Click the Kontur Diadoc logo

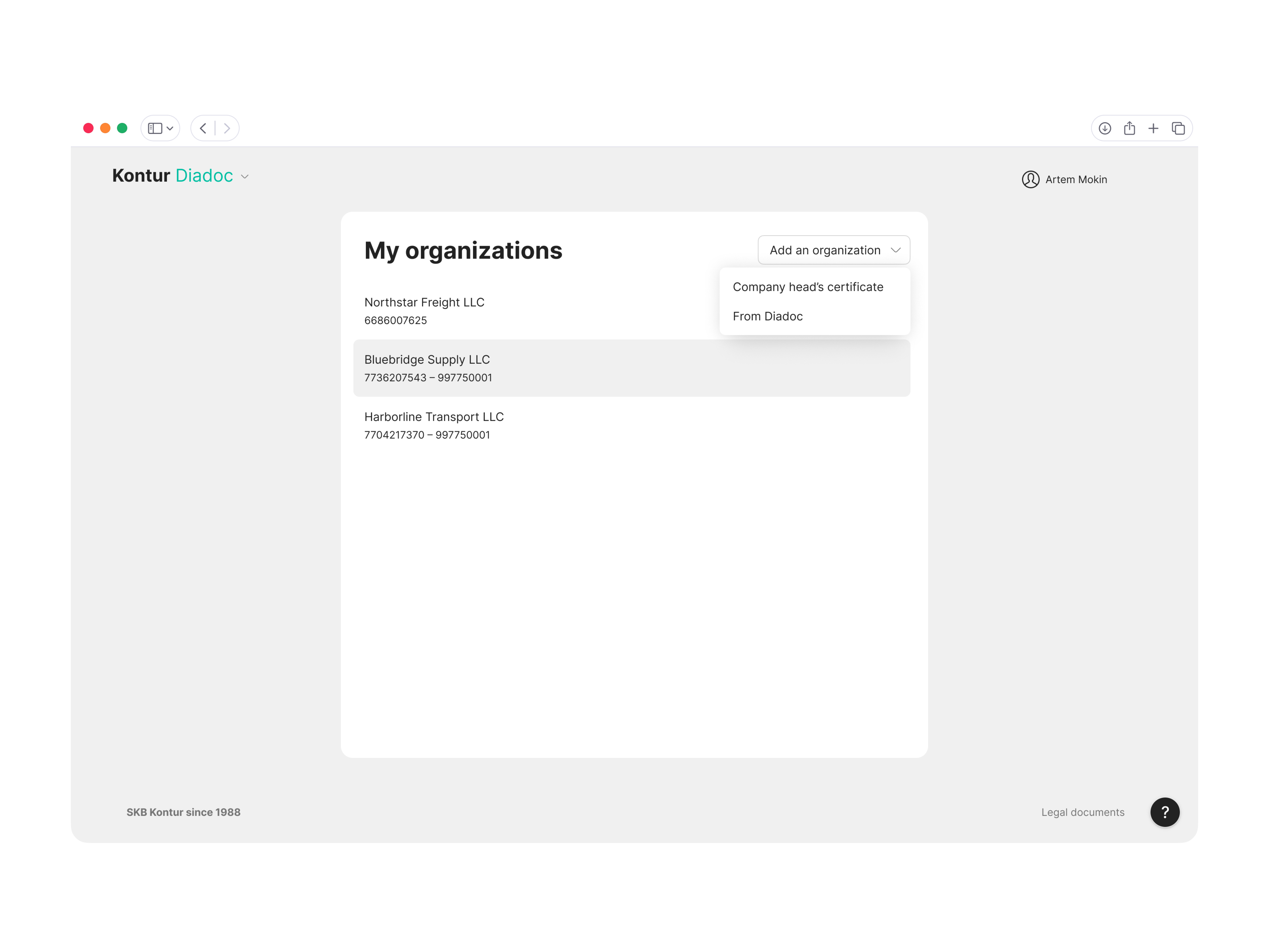pyautogui.click(x=173, y=175)
